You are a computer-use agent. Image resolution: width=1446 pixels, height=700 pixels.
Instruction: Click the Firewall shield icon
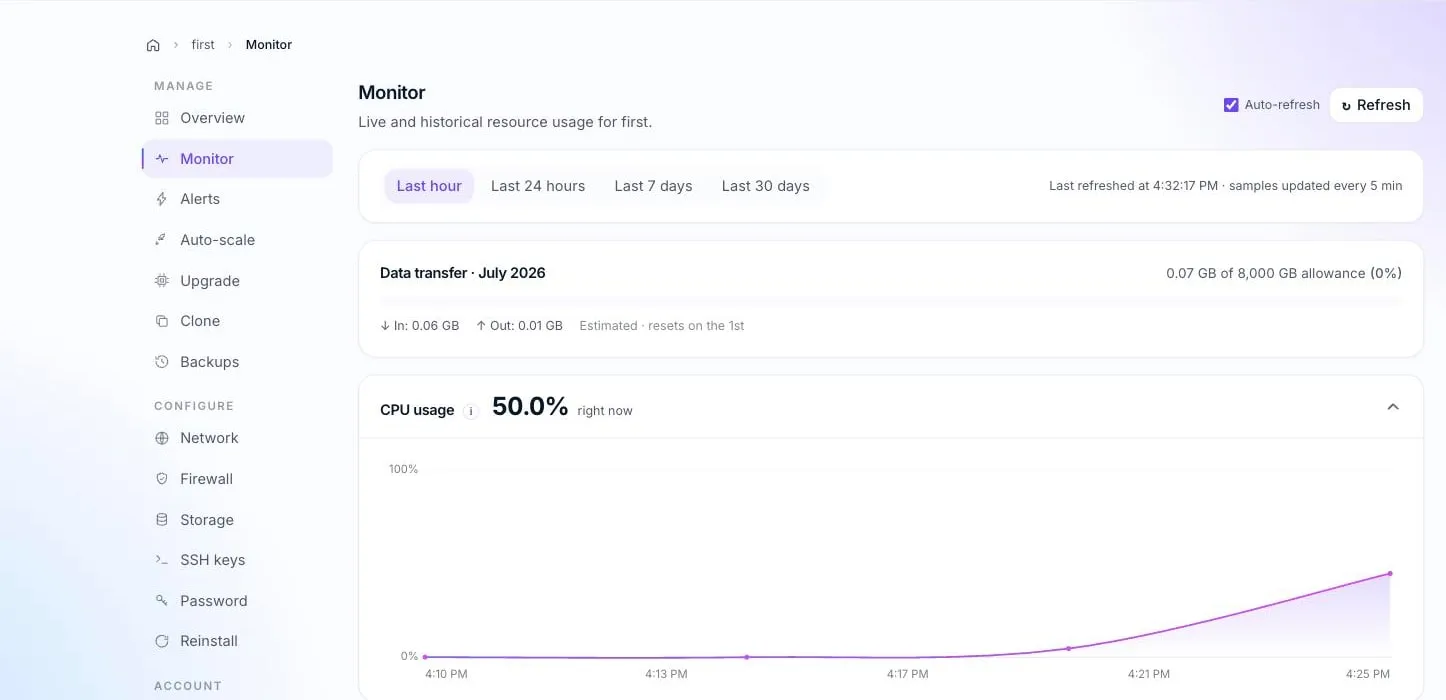(162, 479)
